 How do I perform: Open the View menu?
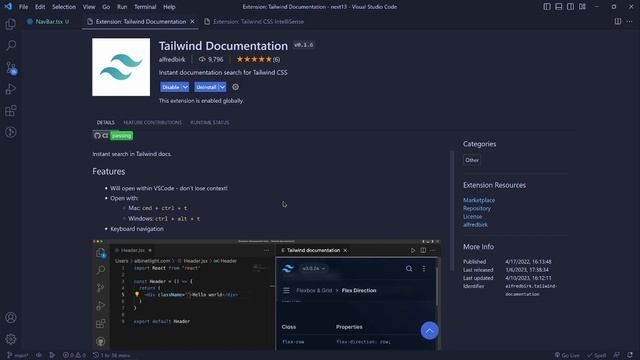coord(89,7)
